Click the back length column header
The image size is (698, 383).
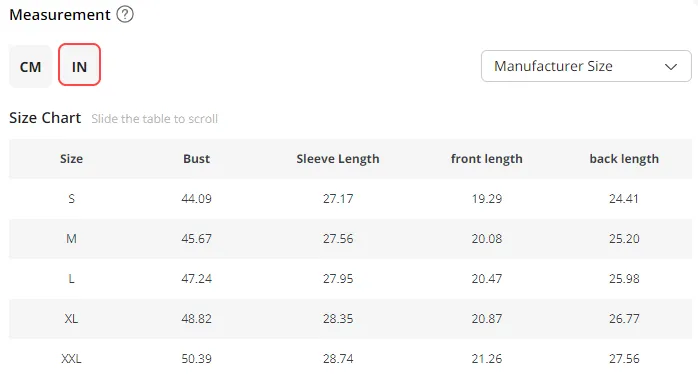point(624,159)
